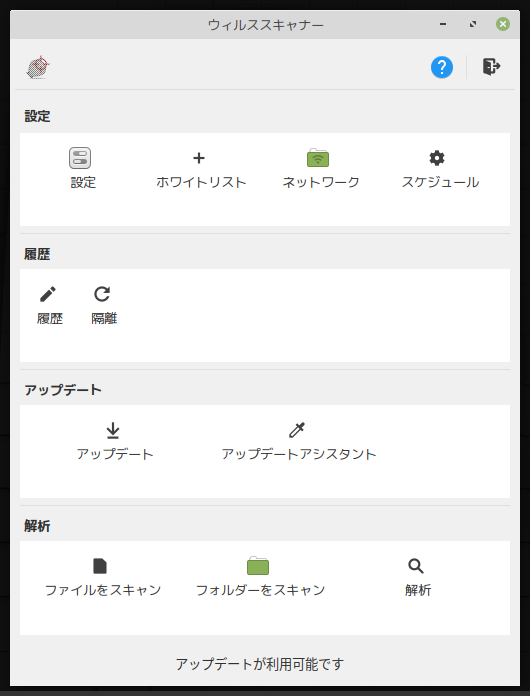Click the アップデートが利用可能です status message
This screenshot has width=530, height=696.
click(x=260, y=664)
